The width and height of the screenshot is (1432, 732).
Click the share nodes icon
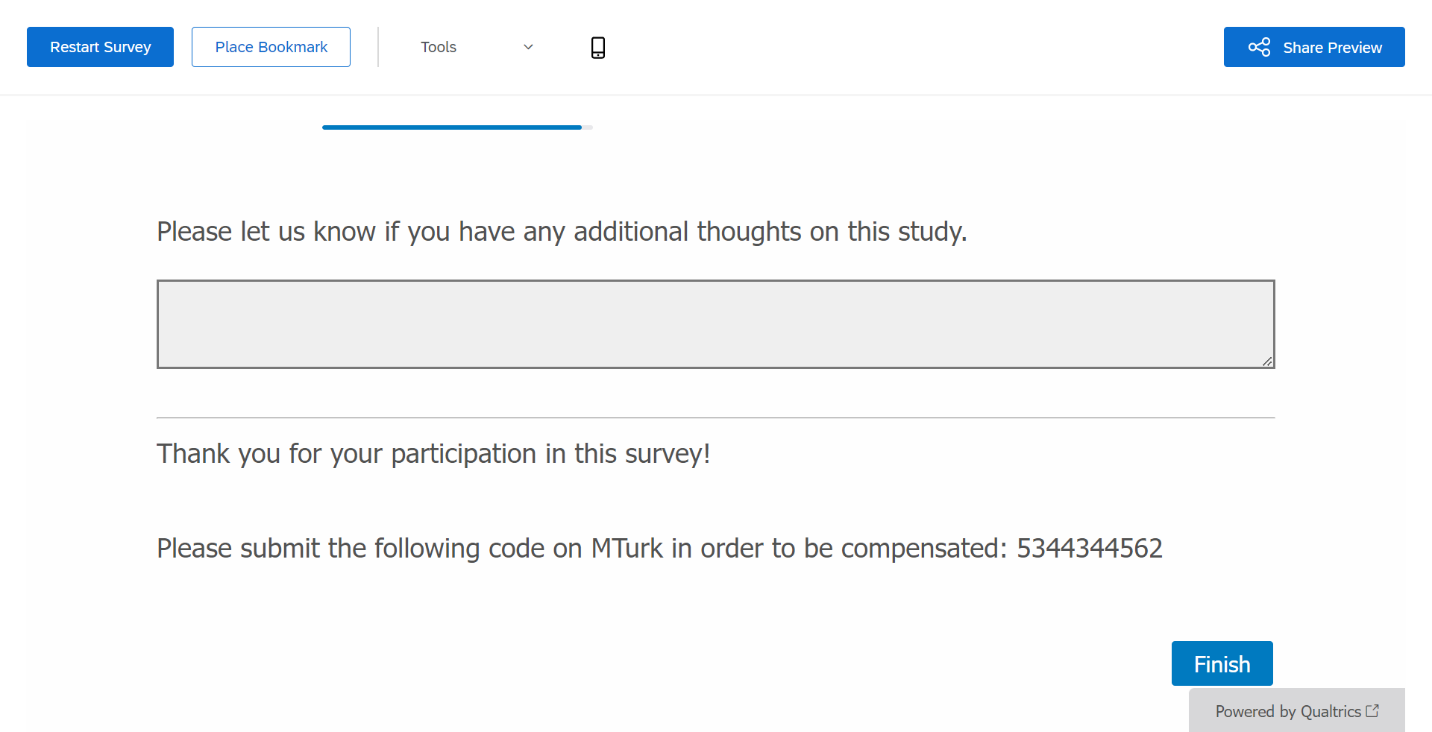(1259, 47)
